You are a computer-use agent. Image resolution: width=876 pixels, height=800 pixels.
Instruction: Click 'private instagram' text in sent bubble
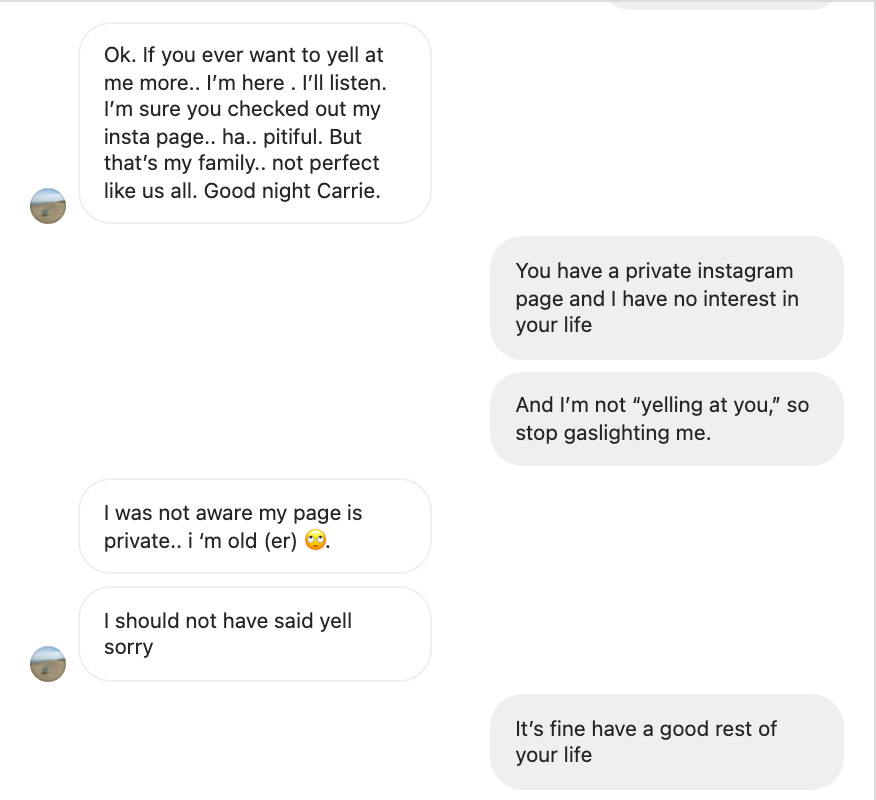(709, 272)
